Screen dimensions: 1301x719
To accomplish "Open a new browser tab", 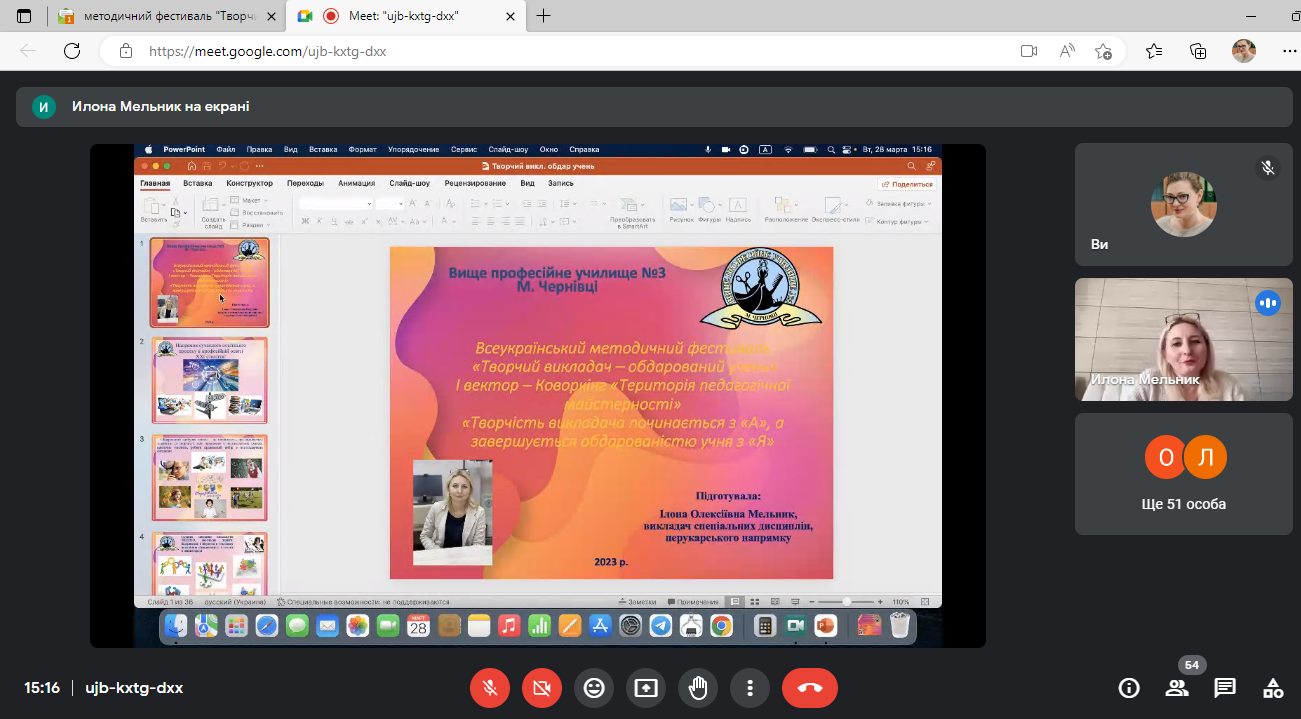I will (544, 16).
